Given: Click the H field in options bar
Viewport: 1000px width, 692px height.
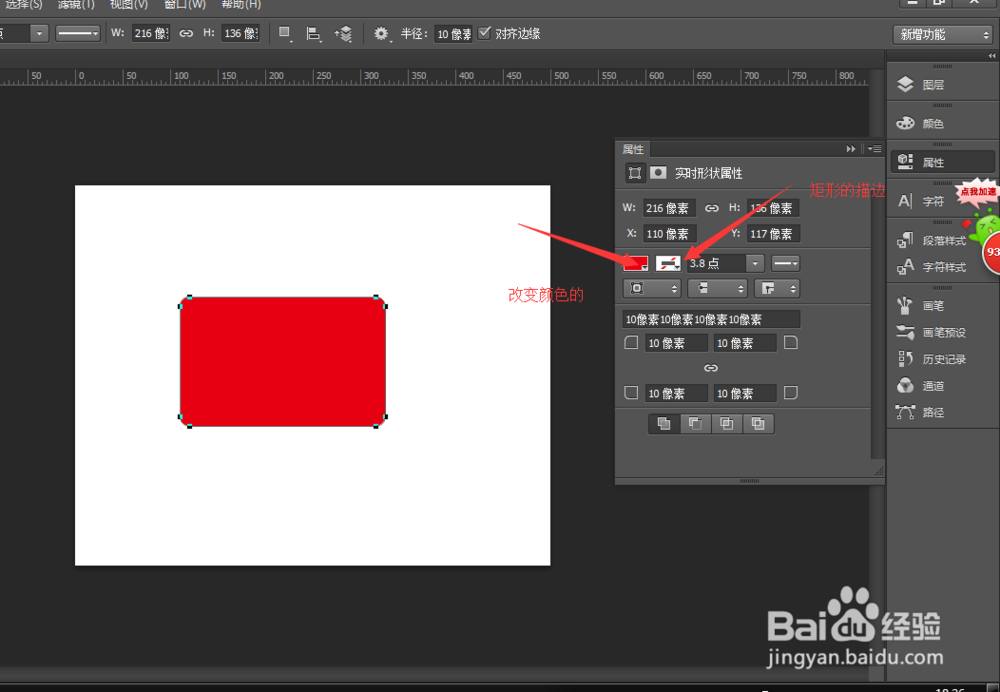Looking at the screenshot, I should [x=240, y=33].
